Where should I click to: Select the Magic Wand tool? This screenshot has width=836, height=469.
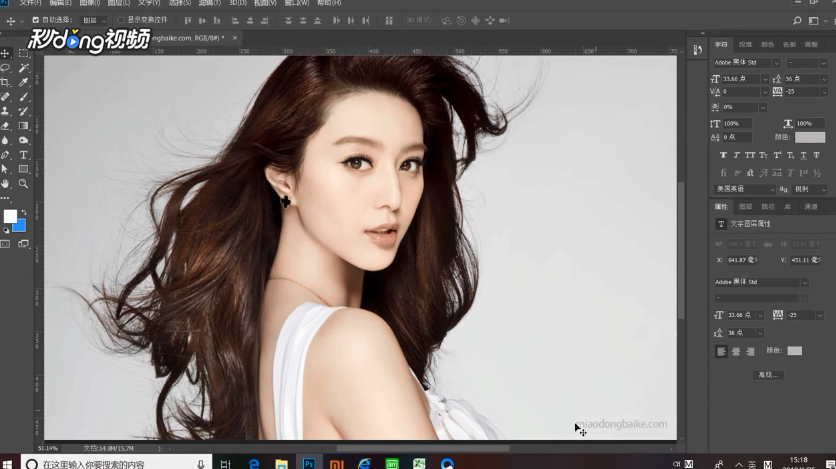[x=23, y=68]
